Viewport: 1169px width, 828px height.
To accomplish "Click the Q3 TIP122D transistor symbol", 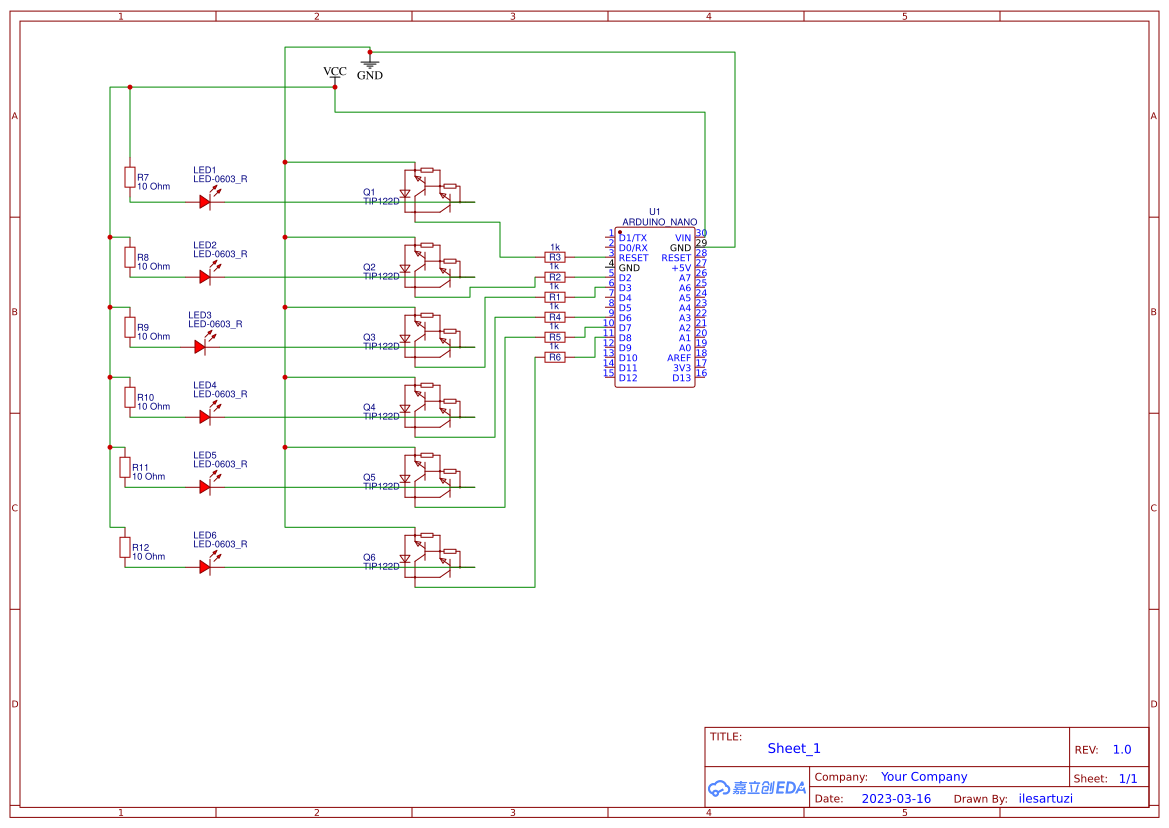I will [430, 335].
